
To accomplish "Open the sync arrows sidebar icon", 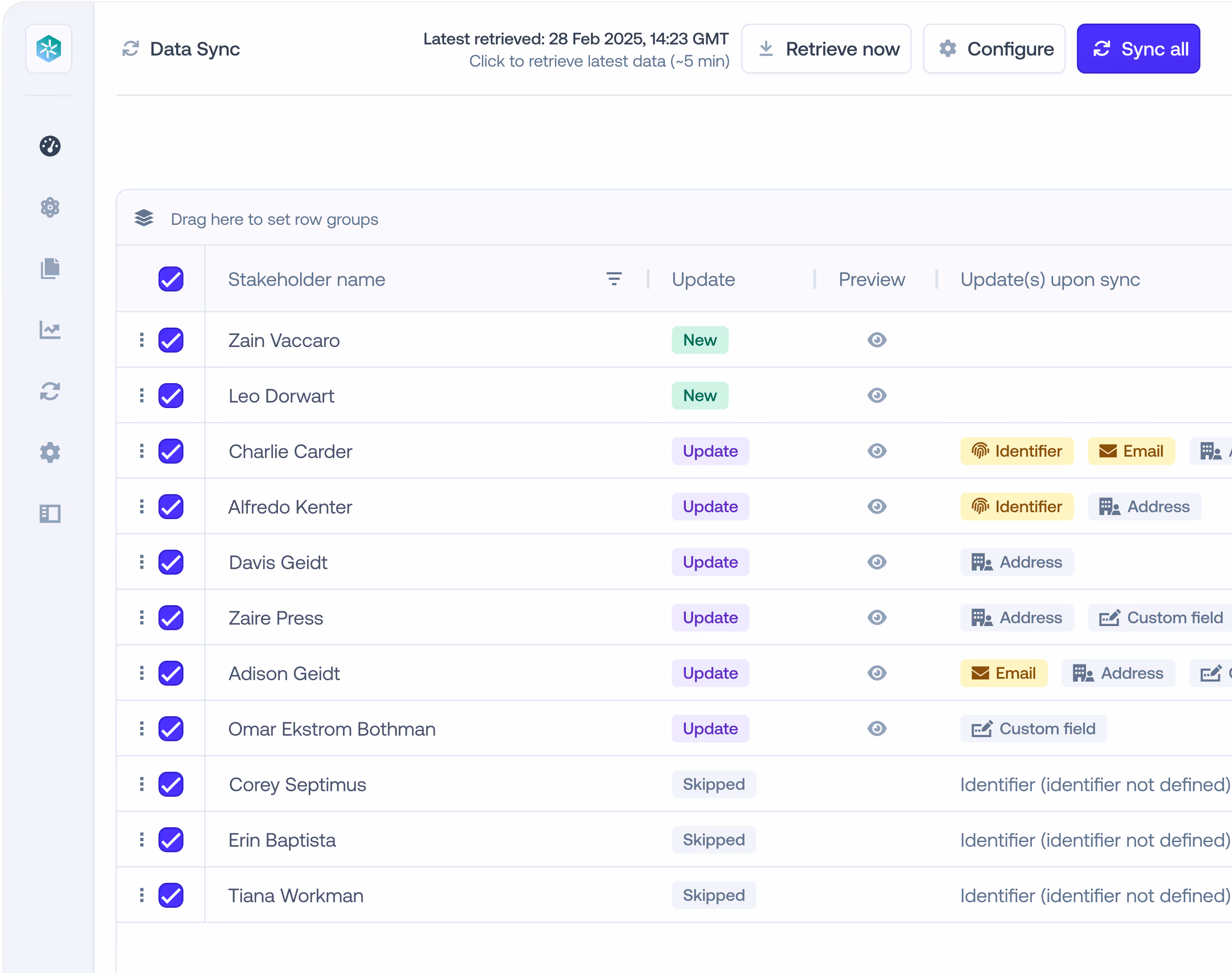I will coord(50,391).
